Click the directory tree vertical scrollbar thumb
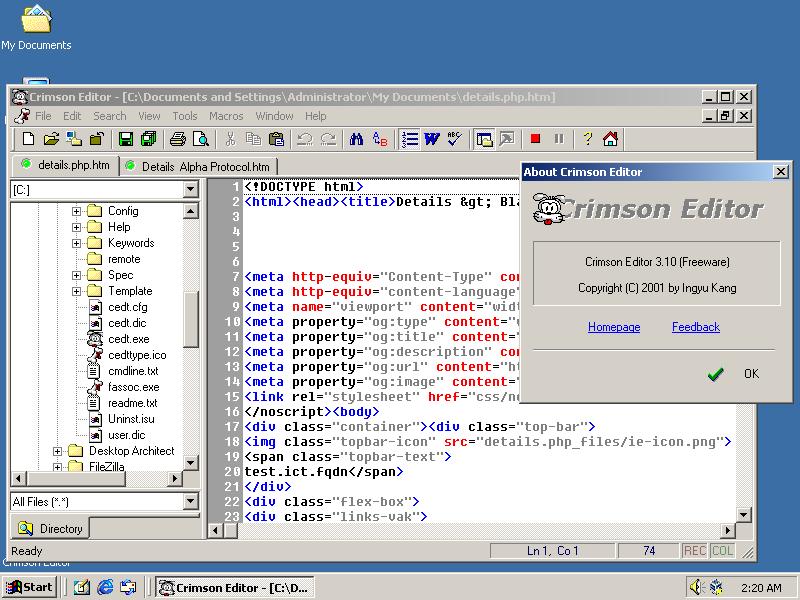Image resolution: width=800 pixels, height=600 pixels. pos(191,320)
